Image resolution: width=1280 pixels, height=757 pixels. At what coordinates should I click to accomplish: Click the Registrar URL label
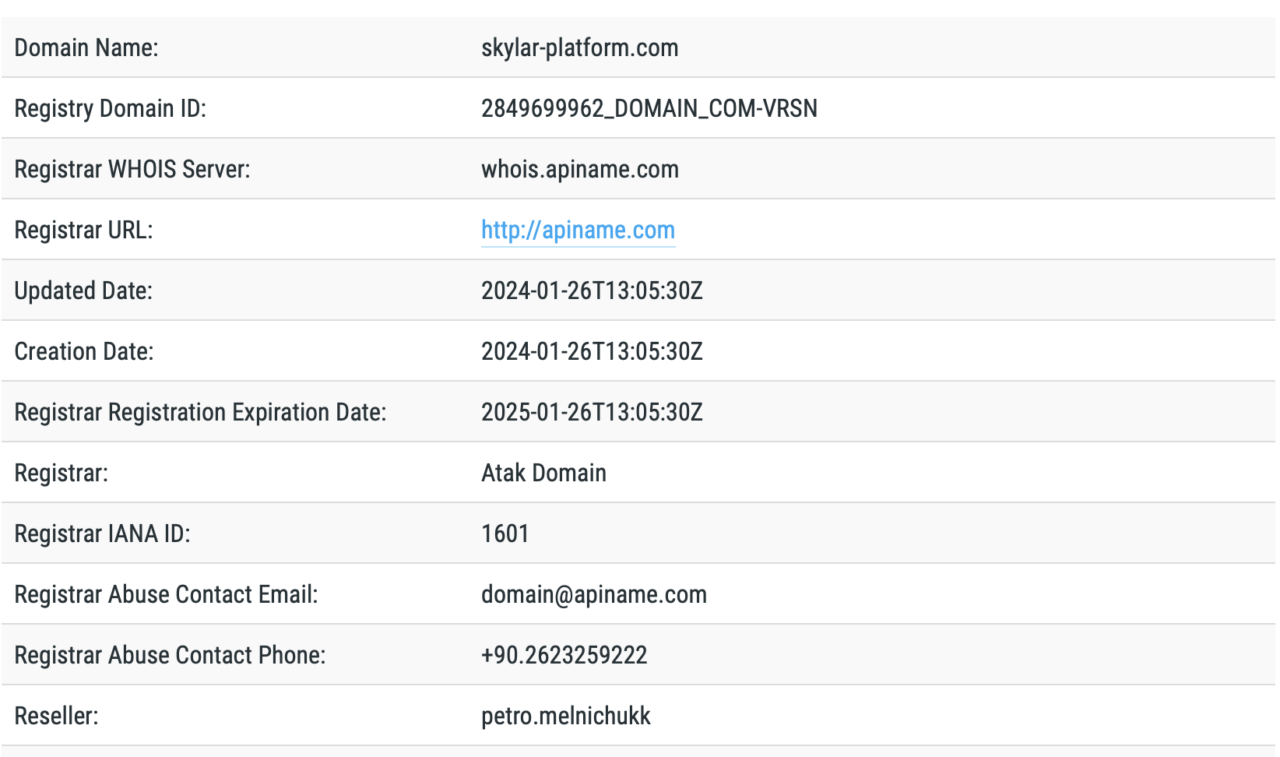(x=83, y=230)
